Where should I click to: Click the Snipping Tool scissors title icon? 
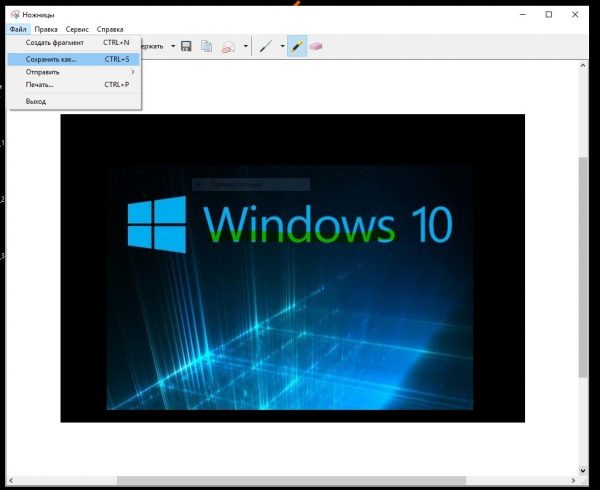coord(15,15)
